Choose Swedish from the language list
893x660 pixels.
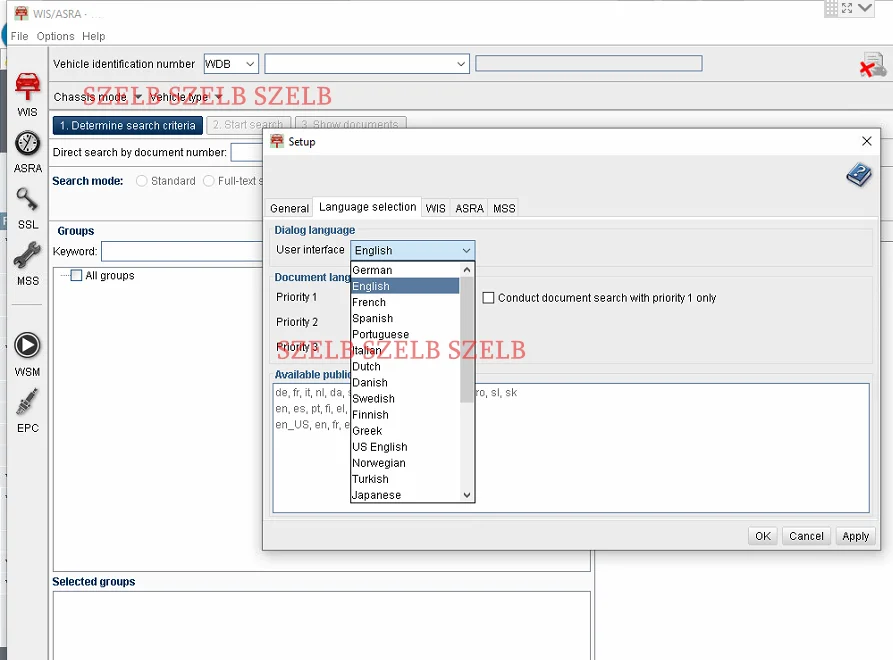[x=405, y=399]
